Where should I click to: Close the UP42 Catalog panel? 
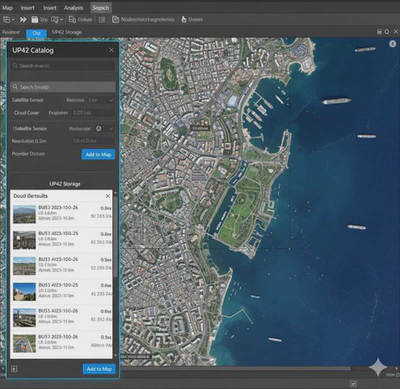click(x=111, y=50)
